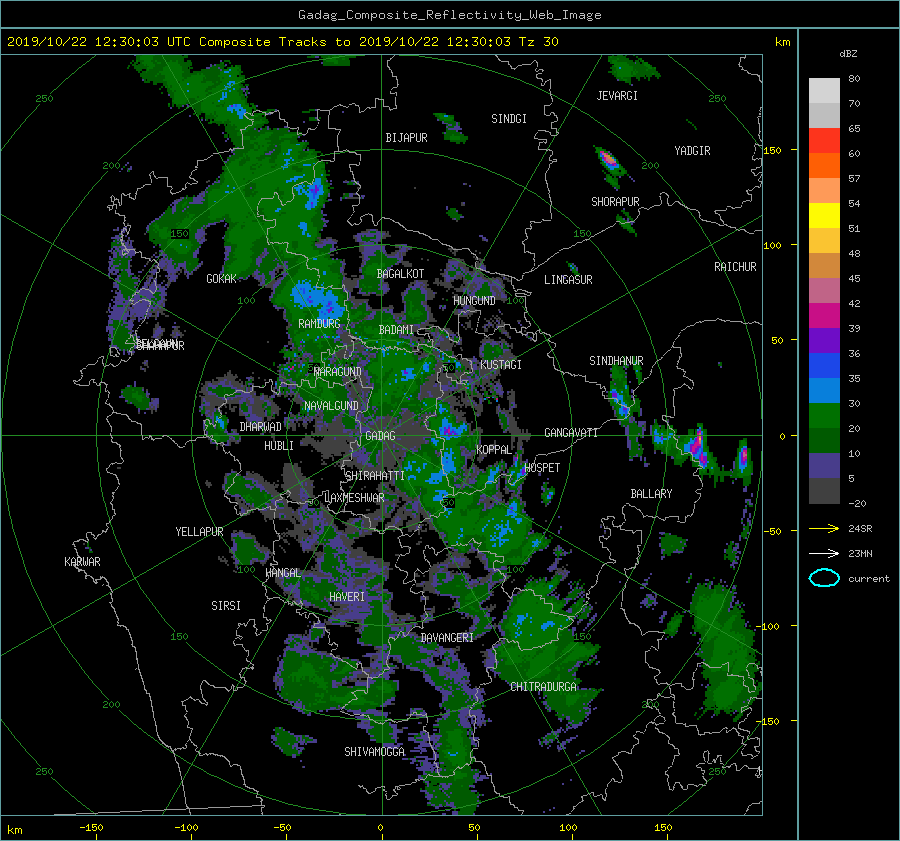Click the HUBLI city label
The image size is (900, 841).
point(279,446)
